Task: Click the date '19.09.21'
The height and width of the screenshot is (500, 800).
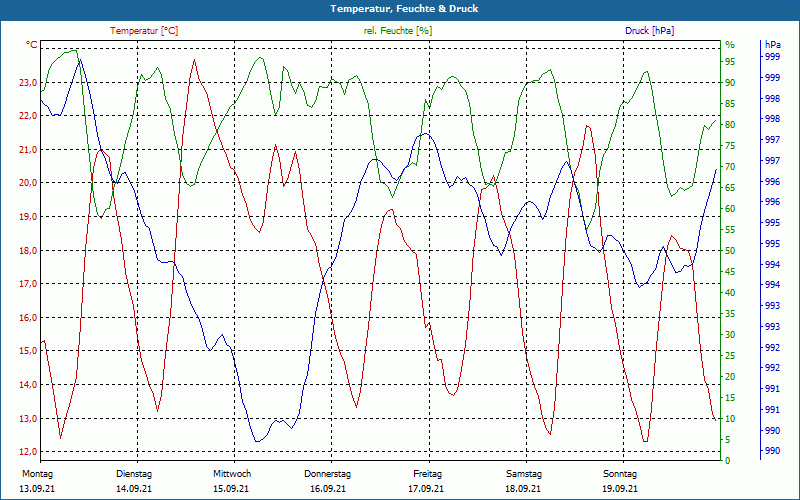Action: (620, 489)
